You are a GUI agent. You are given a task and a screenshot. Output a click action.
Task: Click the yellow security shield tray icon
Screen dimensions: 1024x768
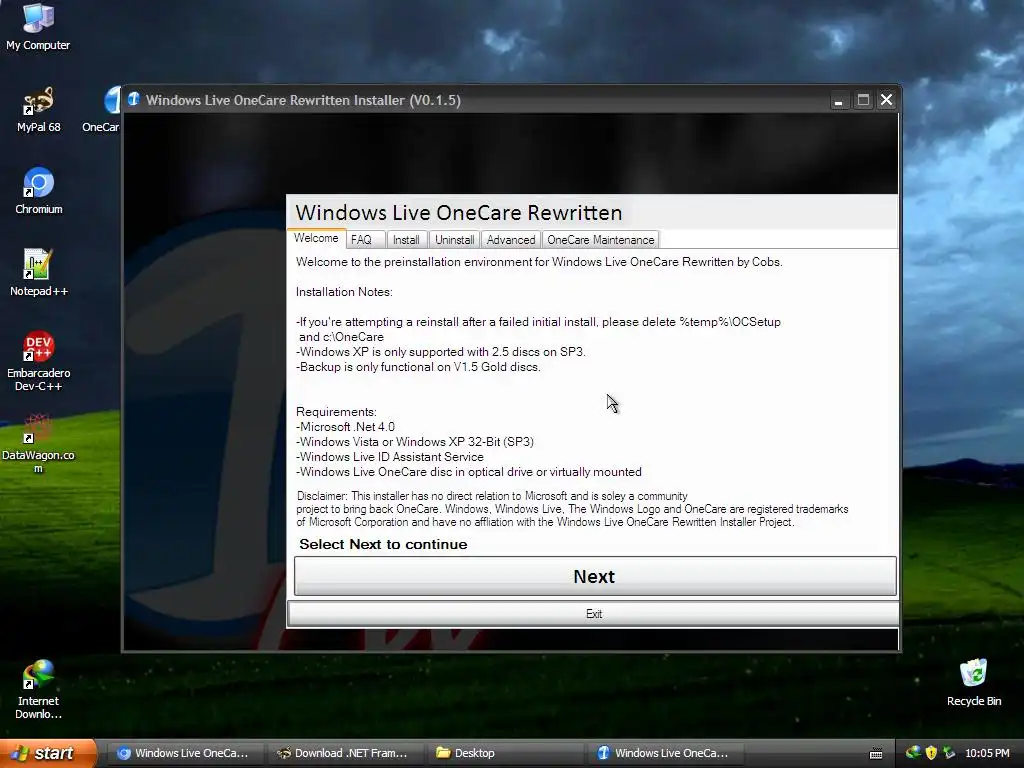tap(931, 753)
